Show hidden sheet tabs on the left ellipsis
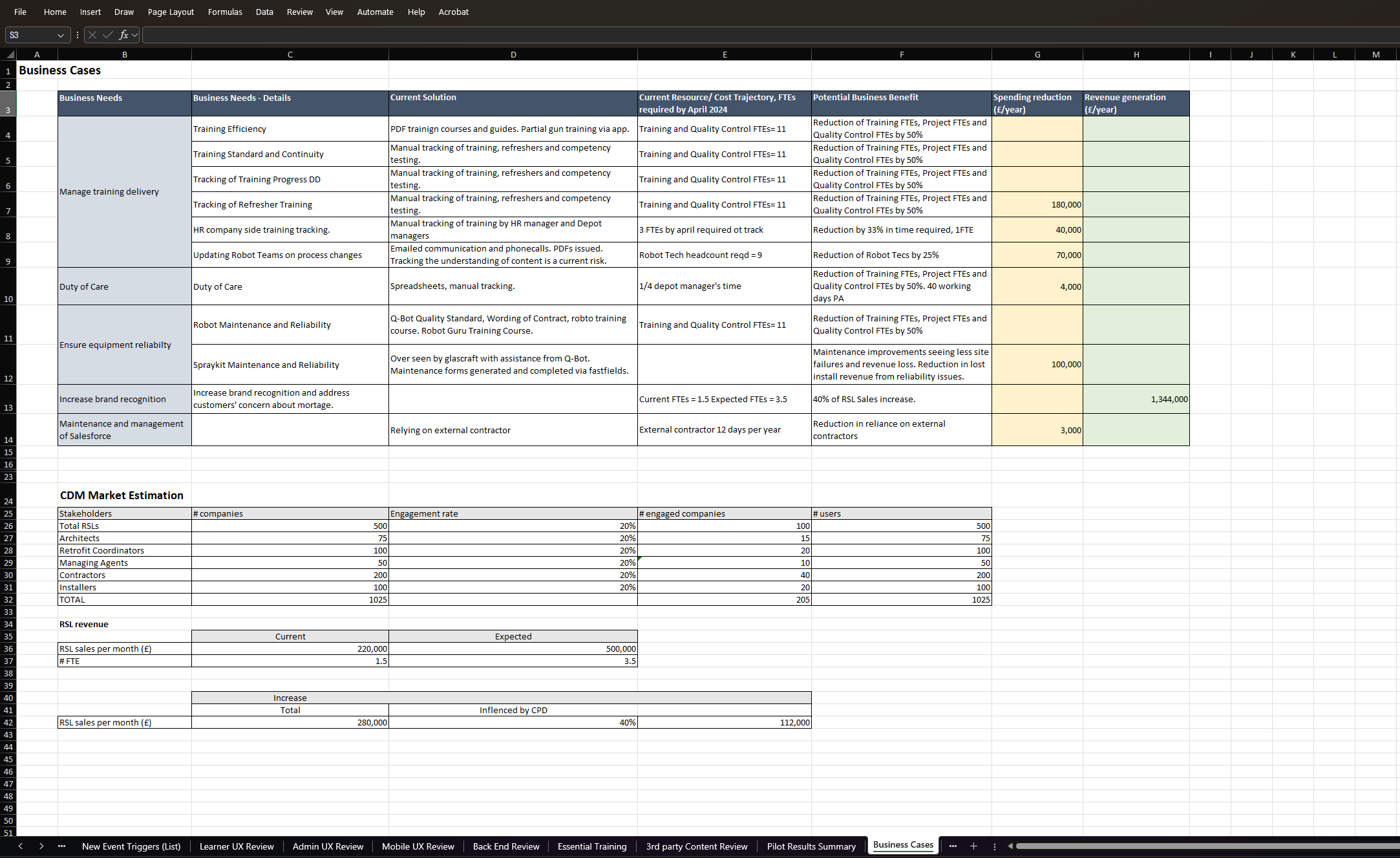 (61, 846)
